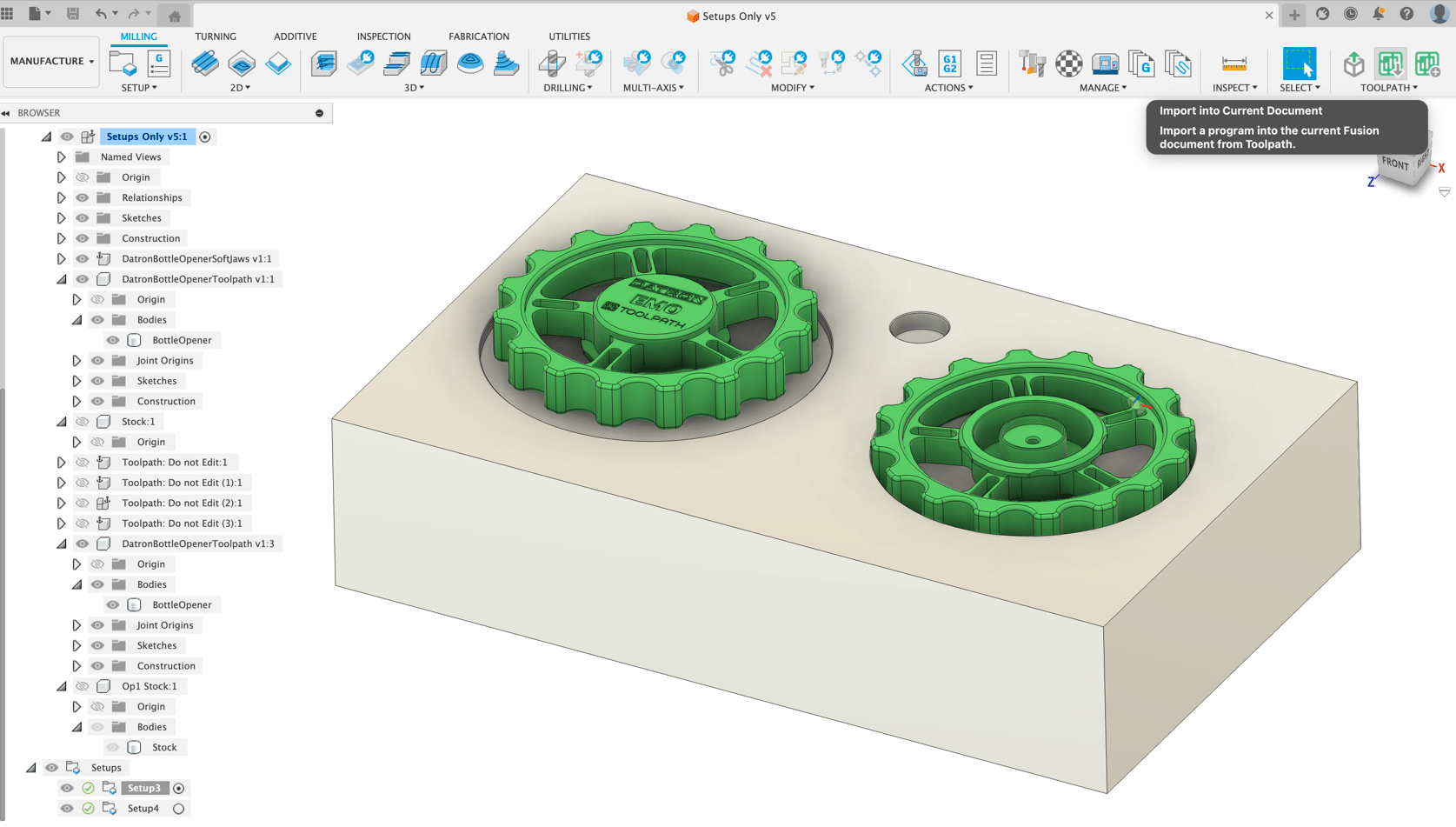Switch to the TURNING tab
The width and height of the screenshot is (1456, 827).
click(x=216, y=36)
